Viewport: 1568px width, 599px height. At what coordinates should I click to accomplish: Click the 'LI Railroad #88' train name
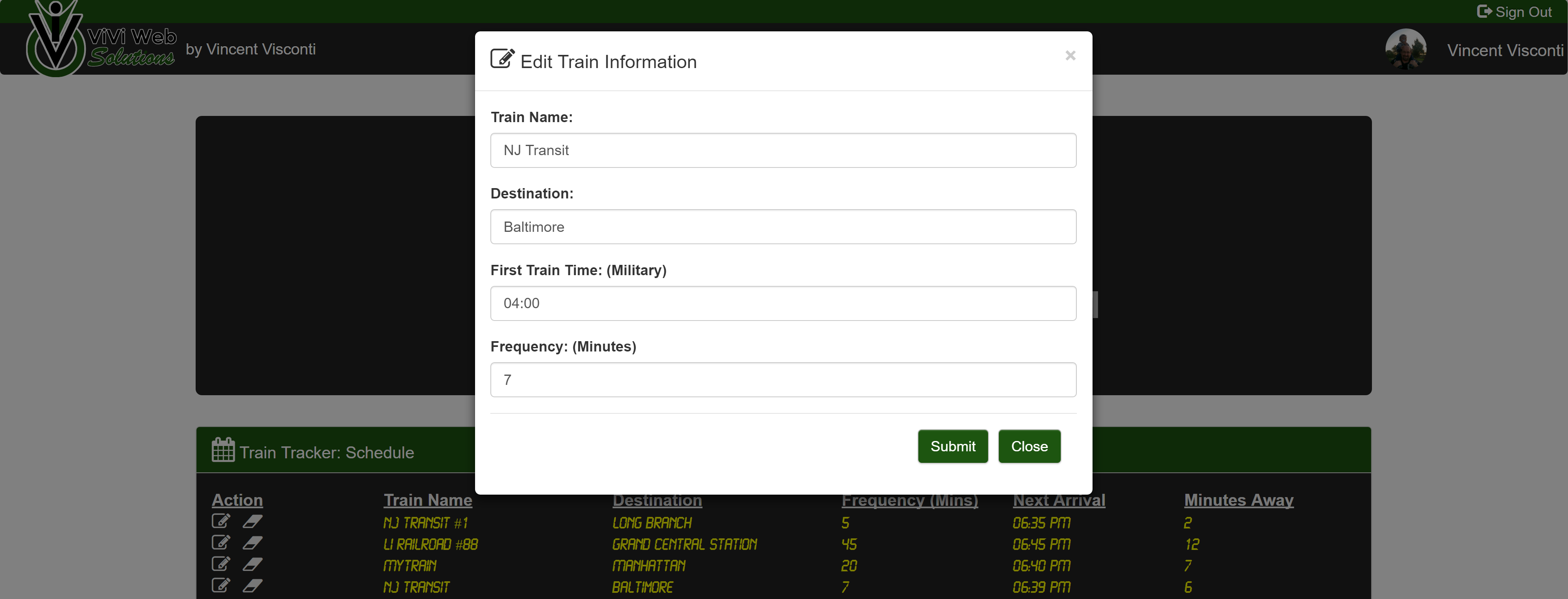[x=430, y=544]
